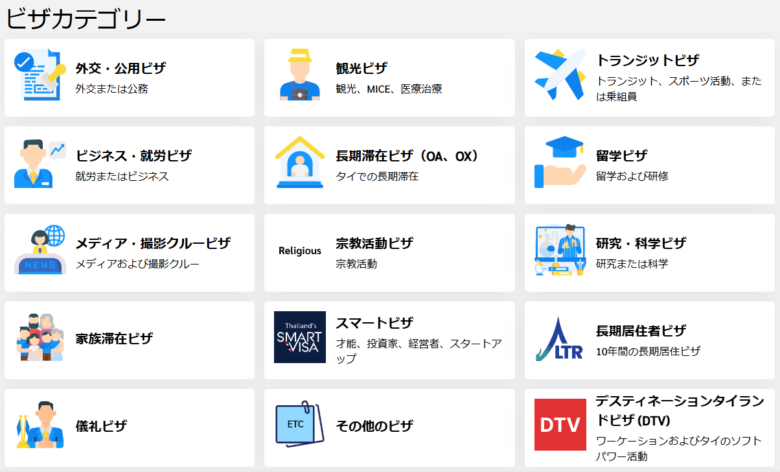Click the 外交または公務 description text

[111, 89]
